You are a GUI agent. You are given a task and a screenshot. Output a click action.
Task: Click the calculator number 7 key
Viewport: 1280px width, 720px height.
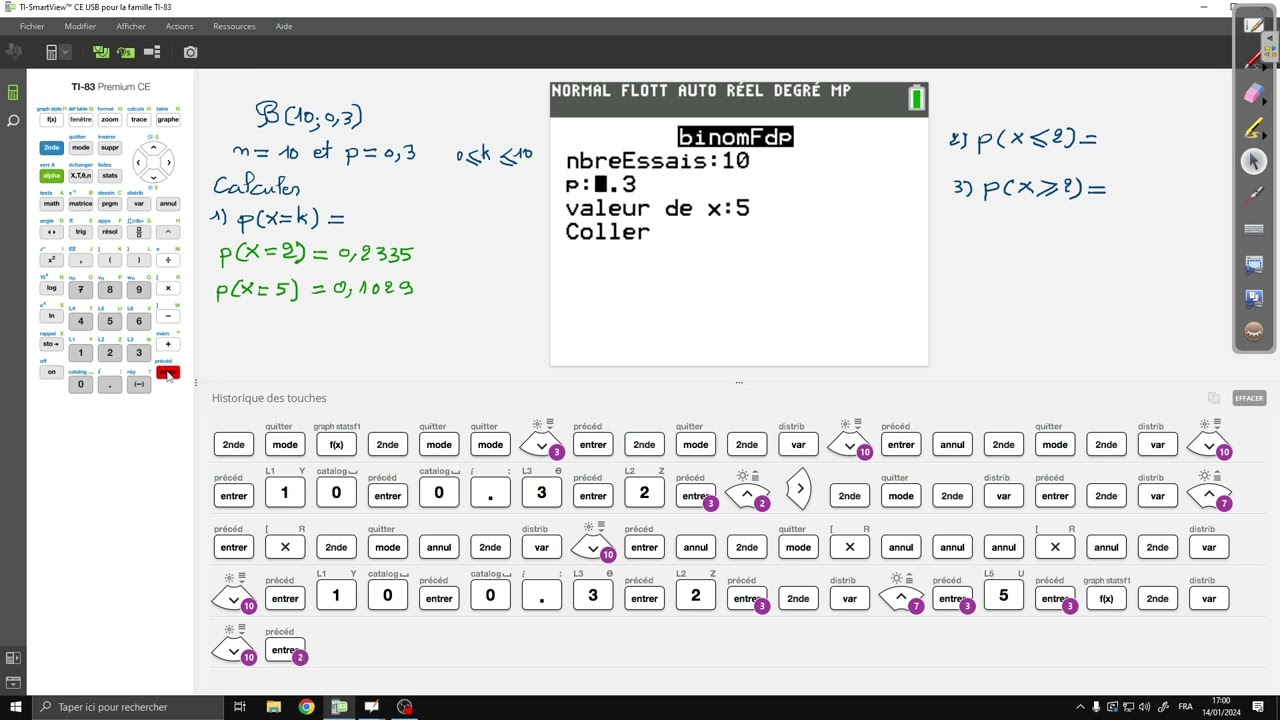[81, 290]
